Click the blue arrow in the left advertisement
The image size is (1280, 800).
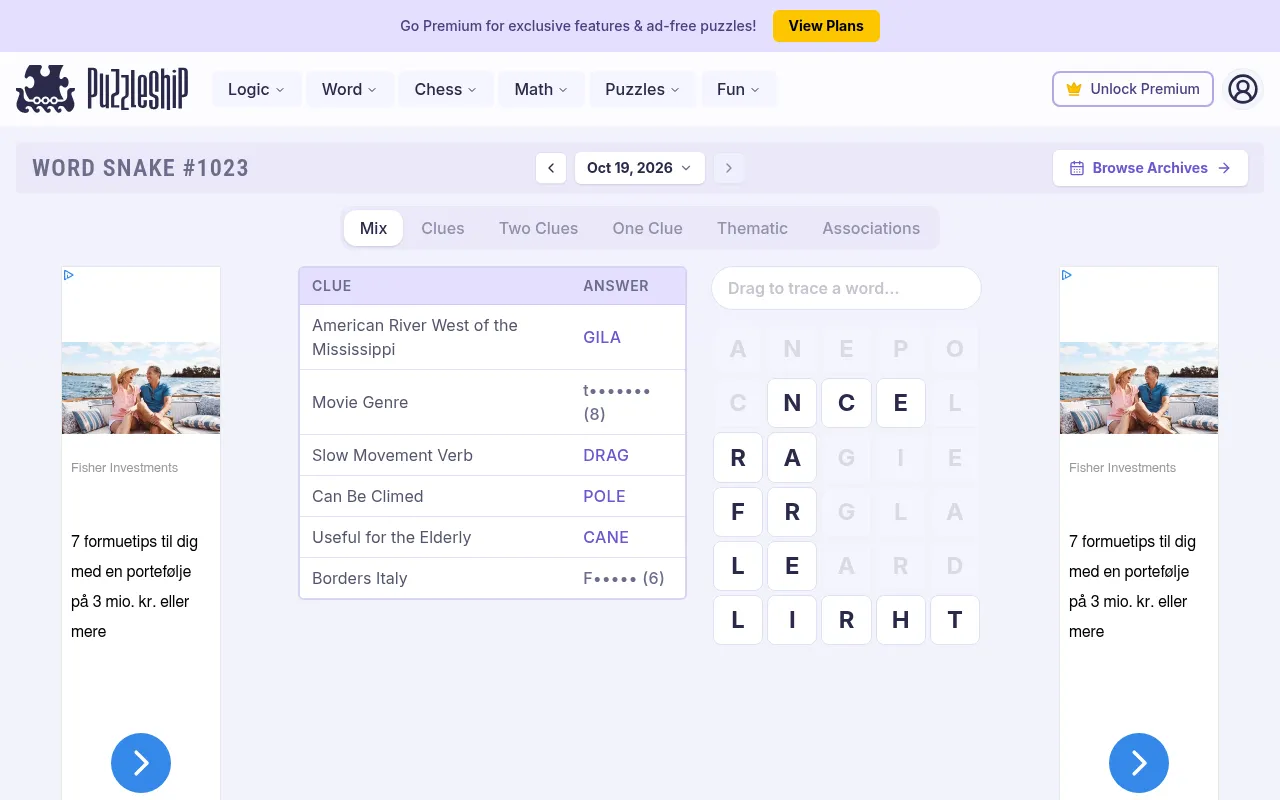pyautogui.click(x=141, y=763)
